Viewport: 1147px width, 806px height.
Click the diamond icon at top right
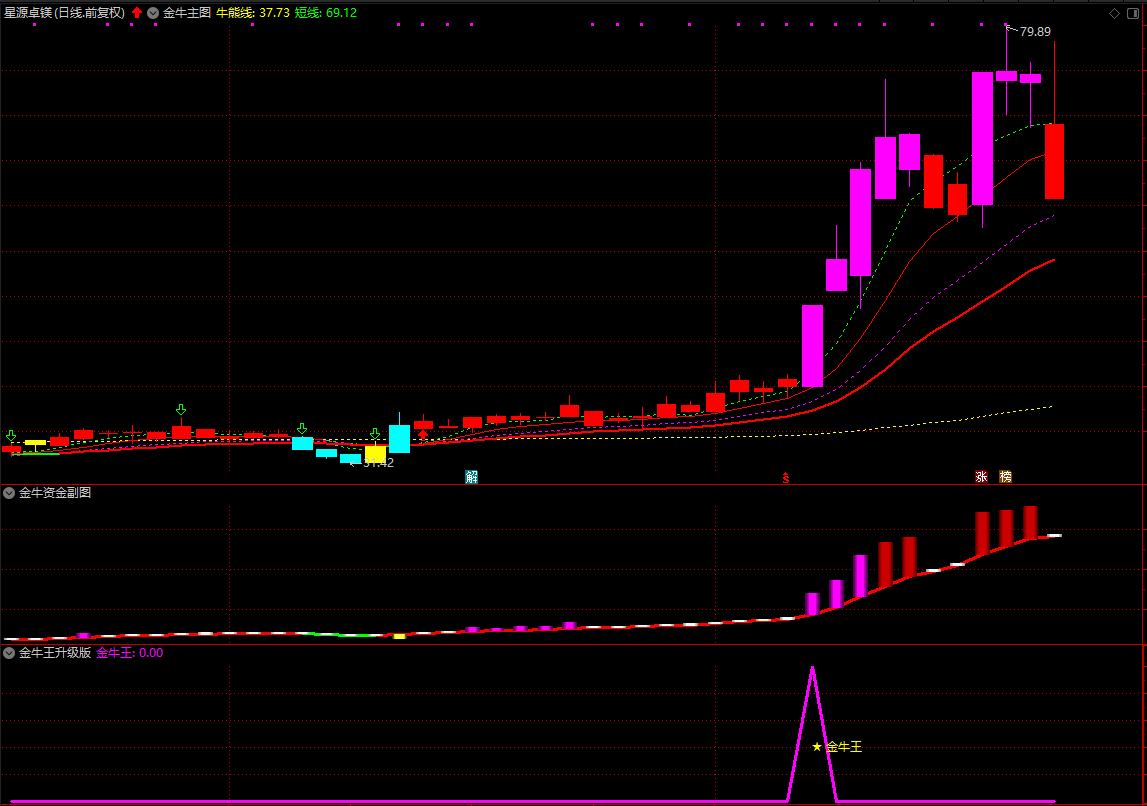pos(1114,13)
